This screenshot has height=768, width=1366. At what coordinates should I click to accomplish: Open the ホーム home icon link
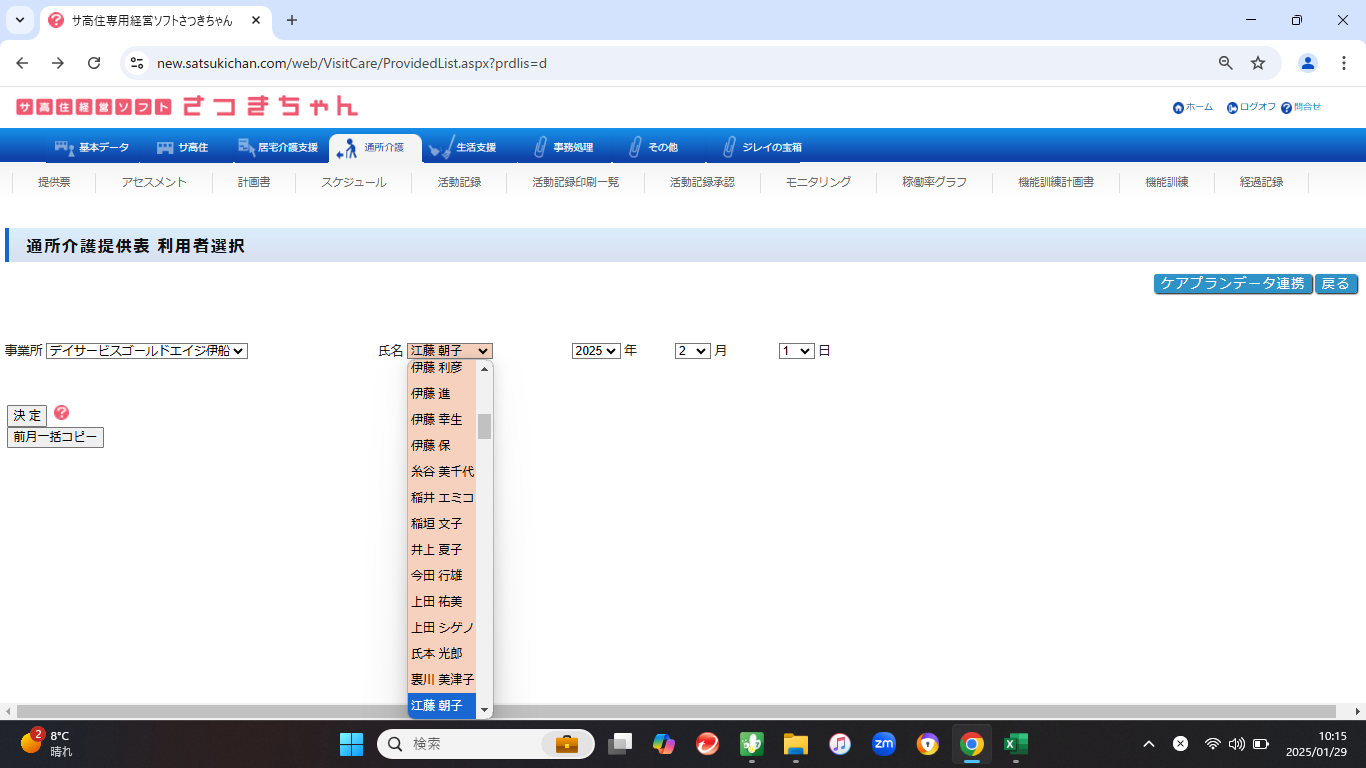(1178, 108)
